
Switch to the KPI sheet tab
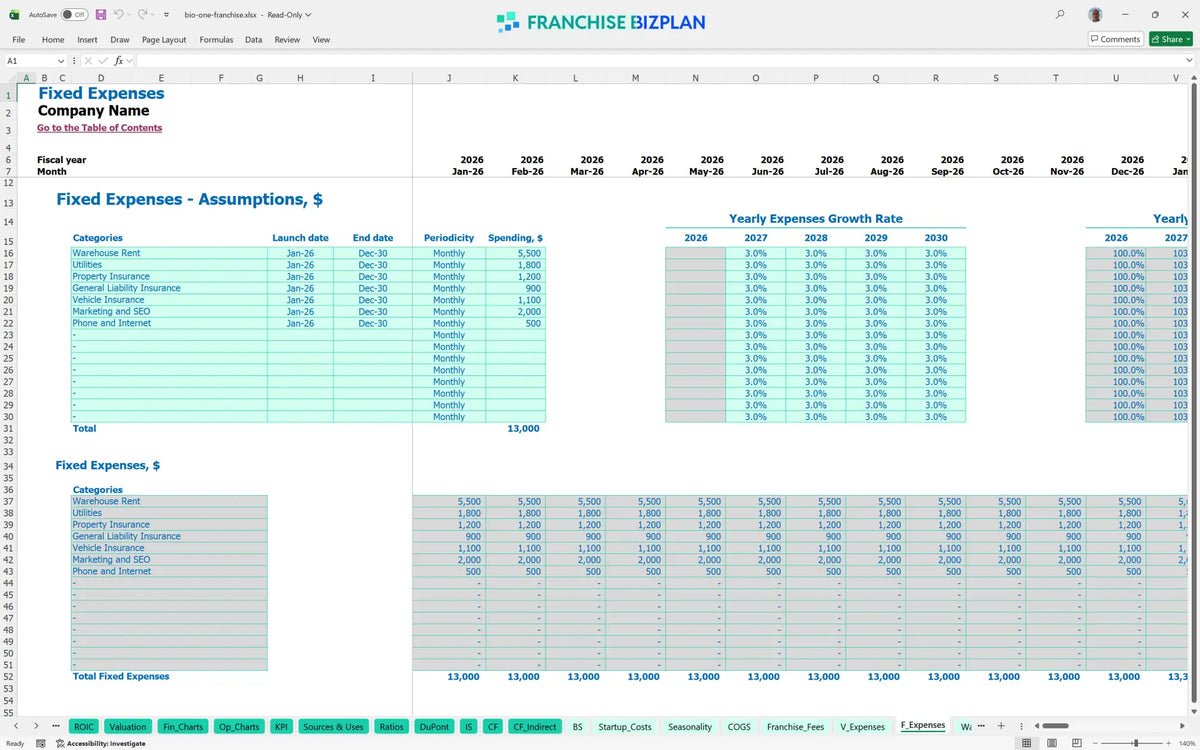282,727
